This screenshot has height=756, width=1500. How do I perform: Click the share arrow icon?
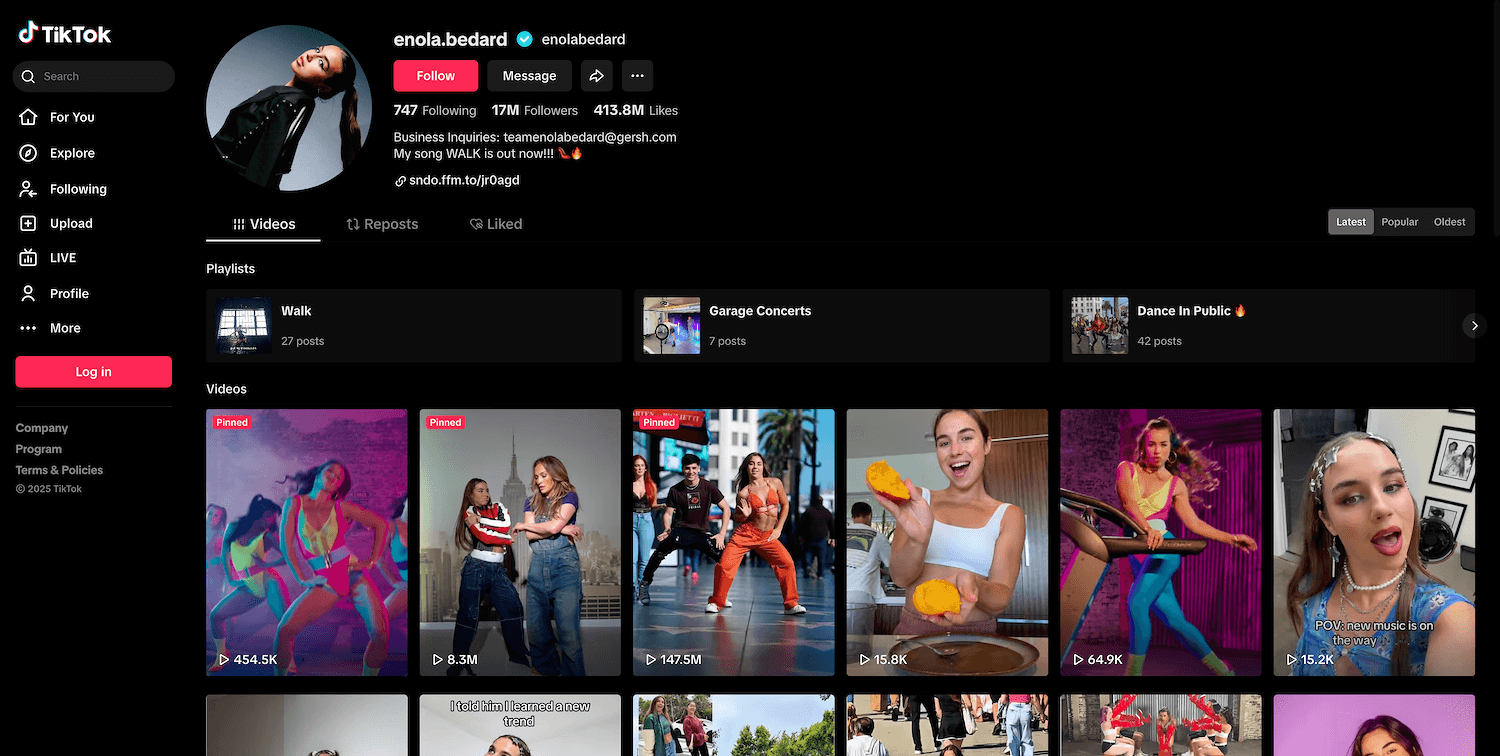[597, 76]
